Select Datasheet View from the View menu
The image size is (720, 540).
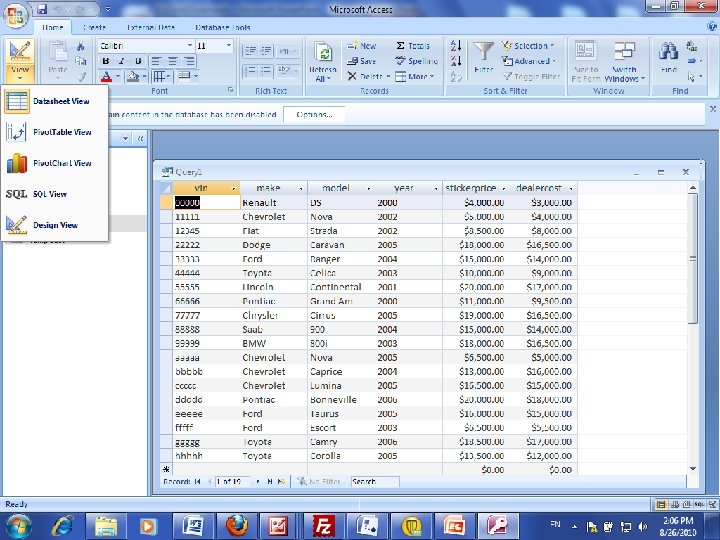55,101
